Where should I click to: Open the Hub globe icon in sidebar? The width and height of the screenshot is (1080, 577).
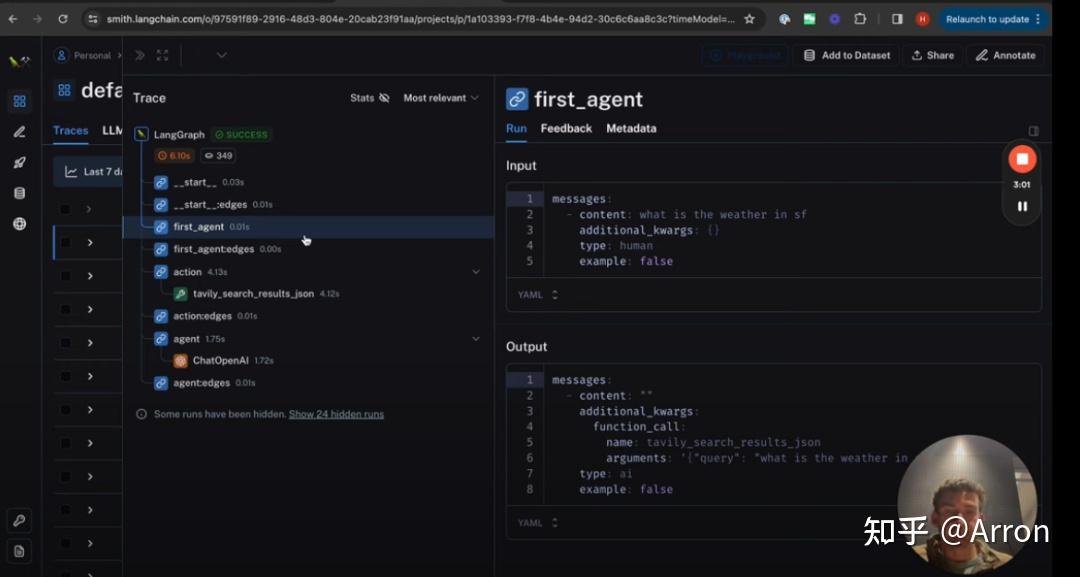(19, 224)
